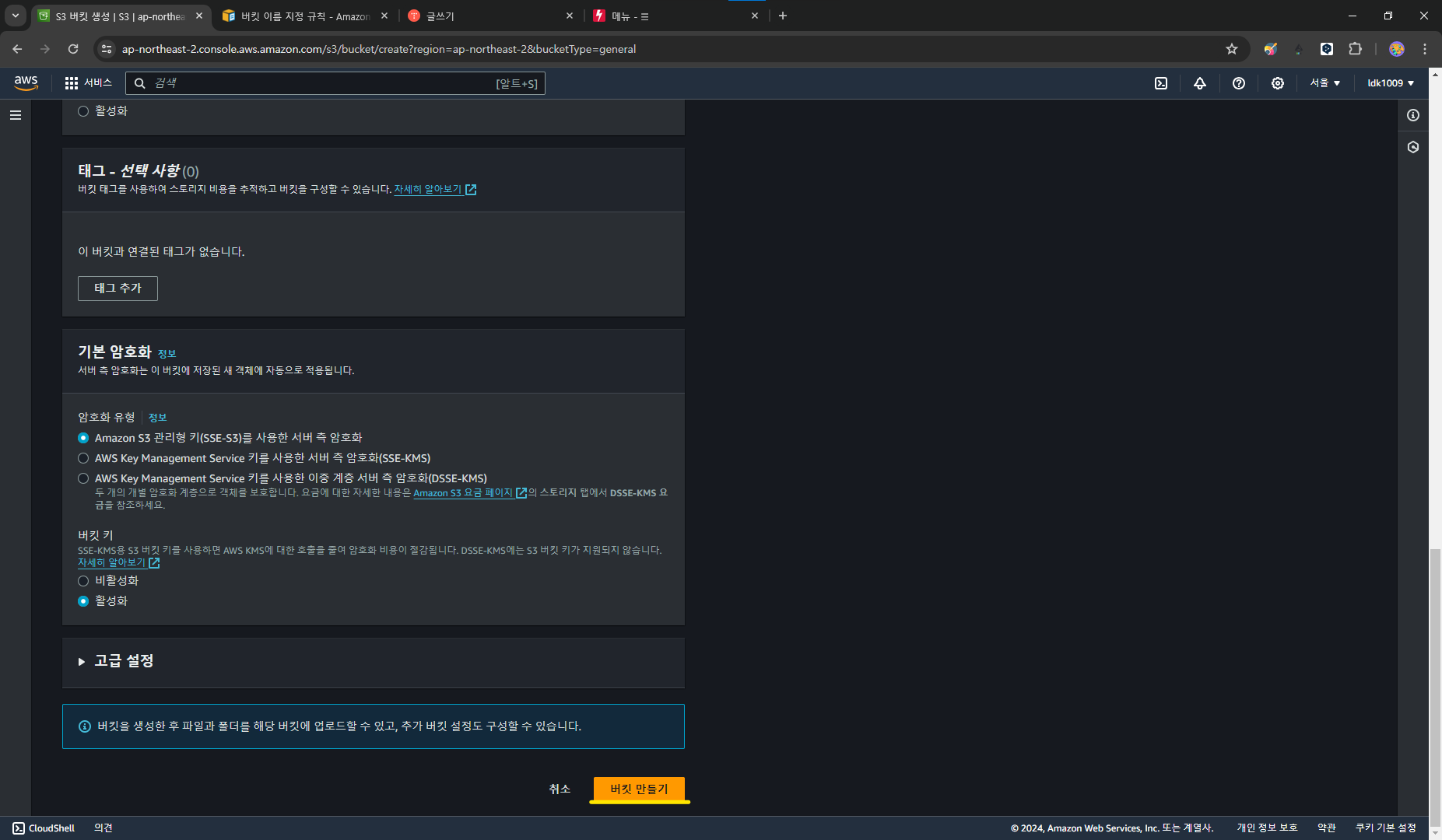Open 정보 link next to 기본 암호화
The height and width of the screenshot is (840, 1442).
pos(167,354)
